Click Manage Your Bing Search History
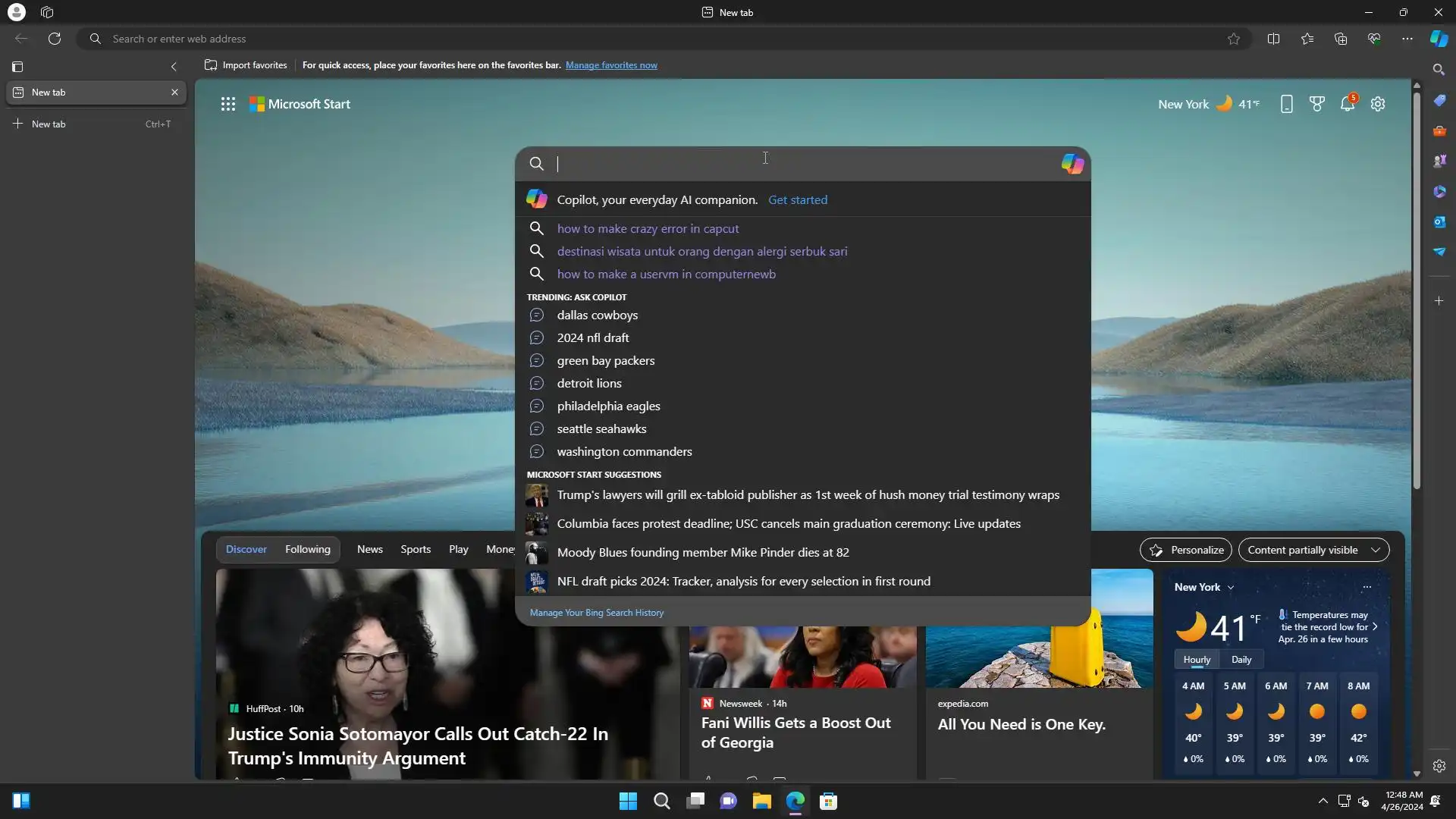 [596, 613]
